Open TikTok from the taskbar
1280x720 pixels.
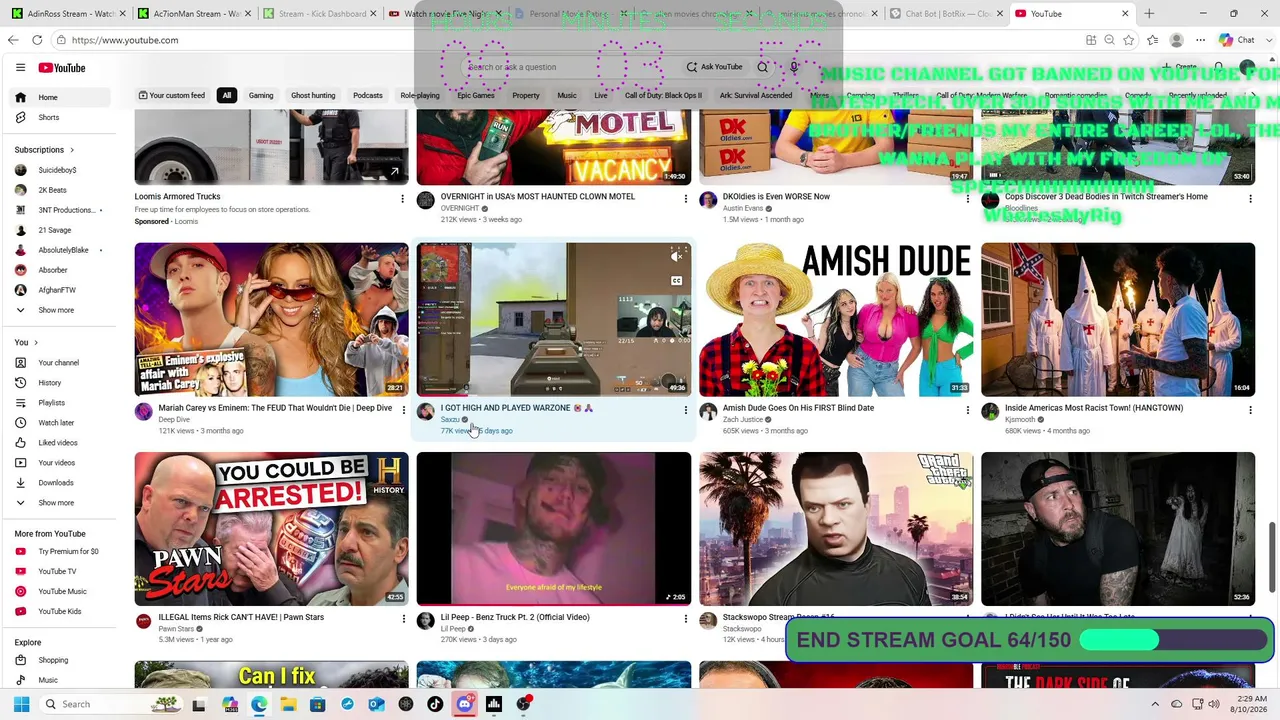pos(435,704)
